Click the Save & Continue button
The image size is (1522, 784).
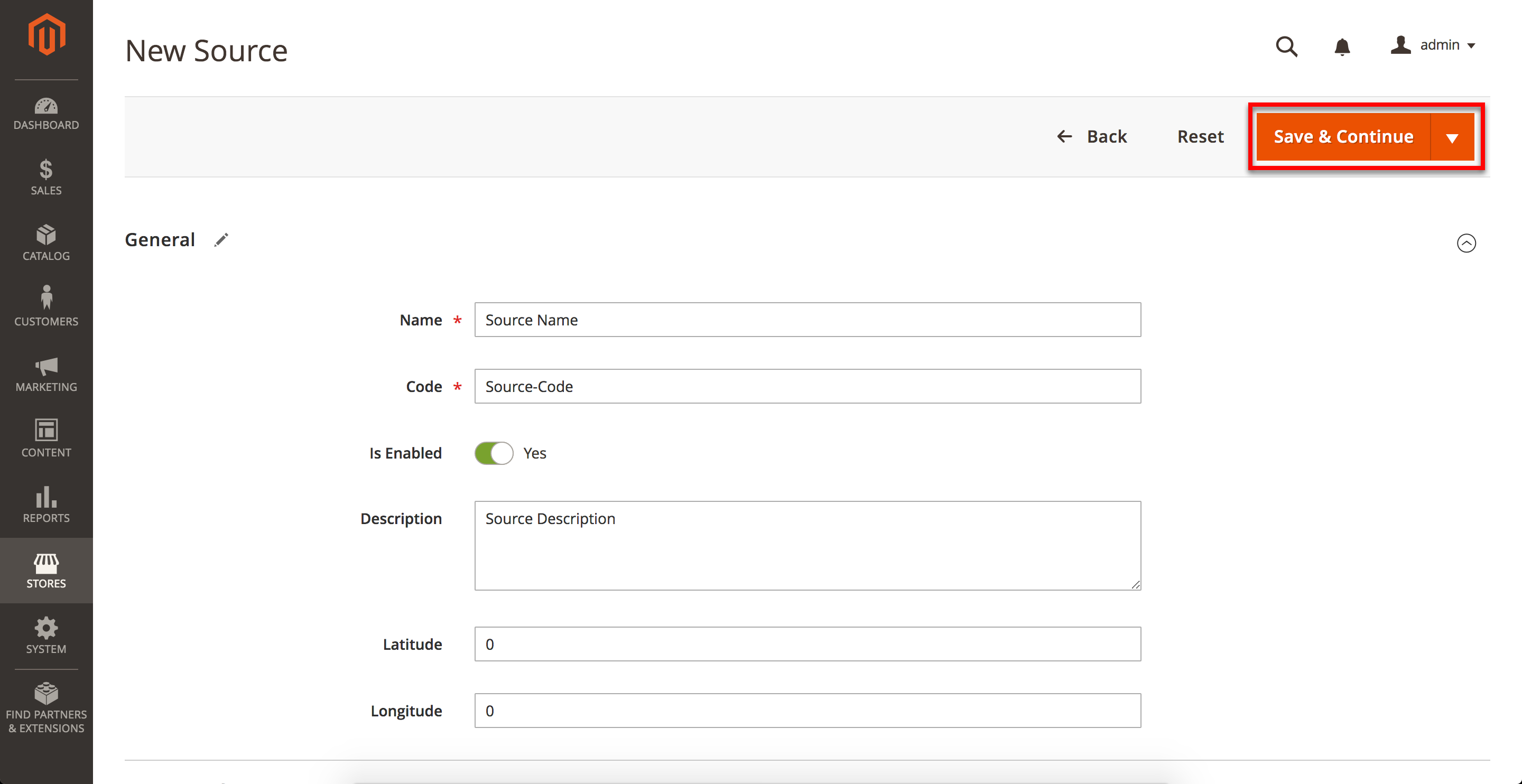tap(1343, 136)
